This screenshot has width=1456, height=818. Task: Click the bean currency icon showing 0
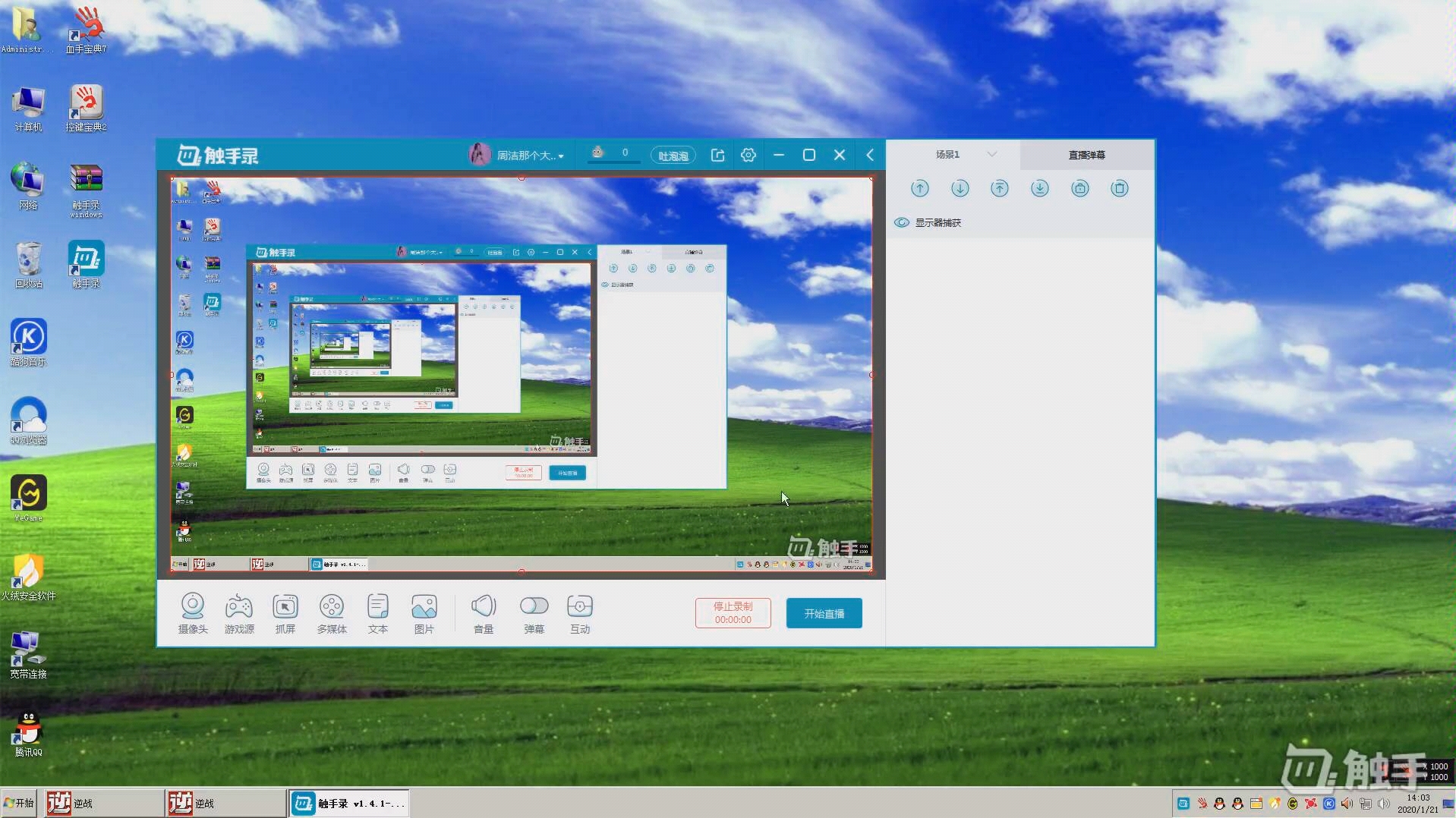tap(598, 153)
